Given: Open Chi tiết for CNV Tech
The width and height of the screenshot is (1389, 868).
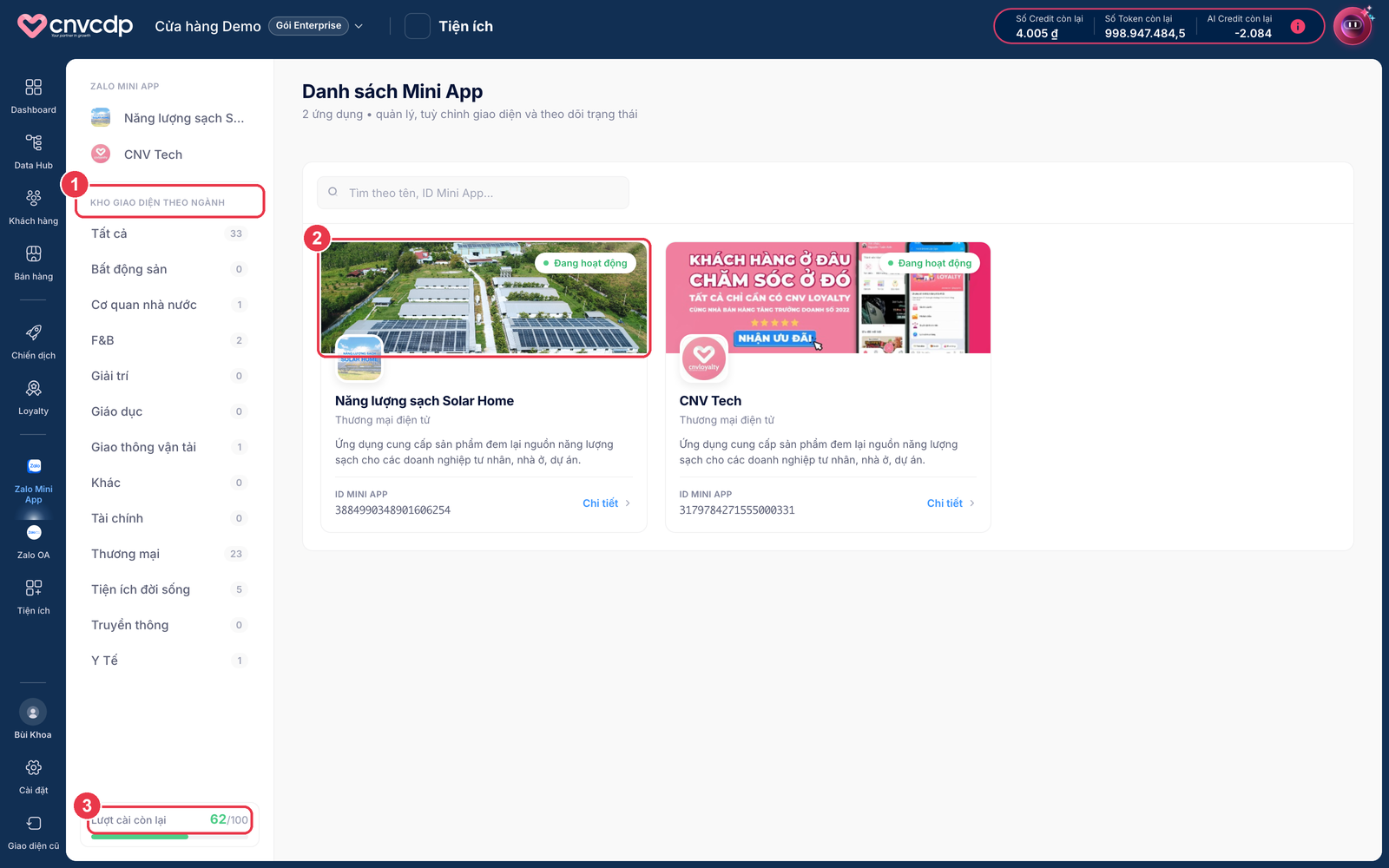Looking at the screenshot, I should point(951,503).
